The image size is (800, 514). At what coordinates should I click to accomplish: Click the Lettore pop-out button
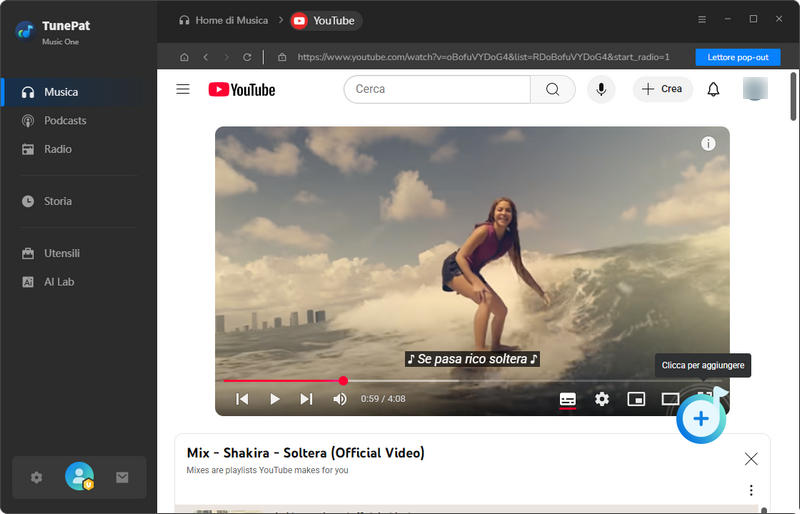[737, 57]
